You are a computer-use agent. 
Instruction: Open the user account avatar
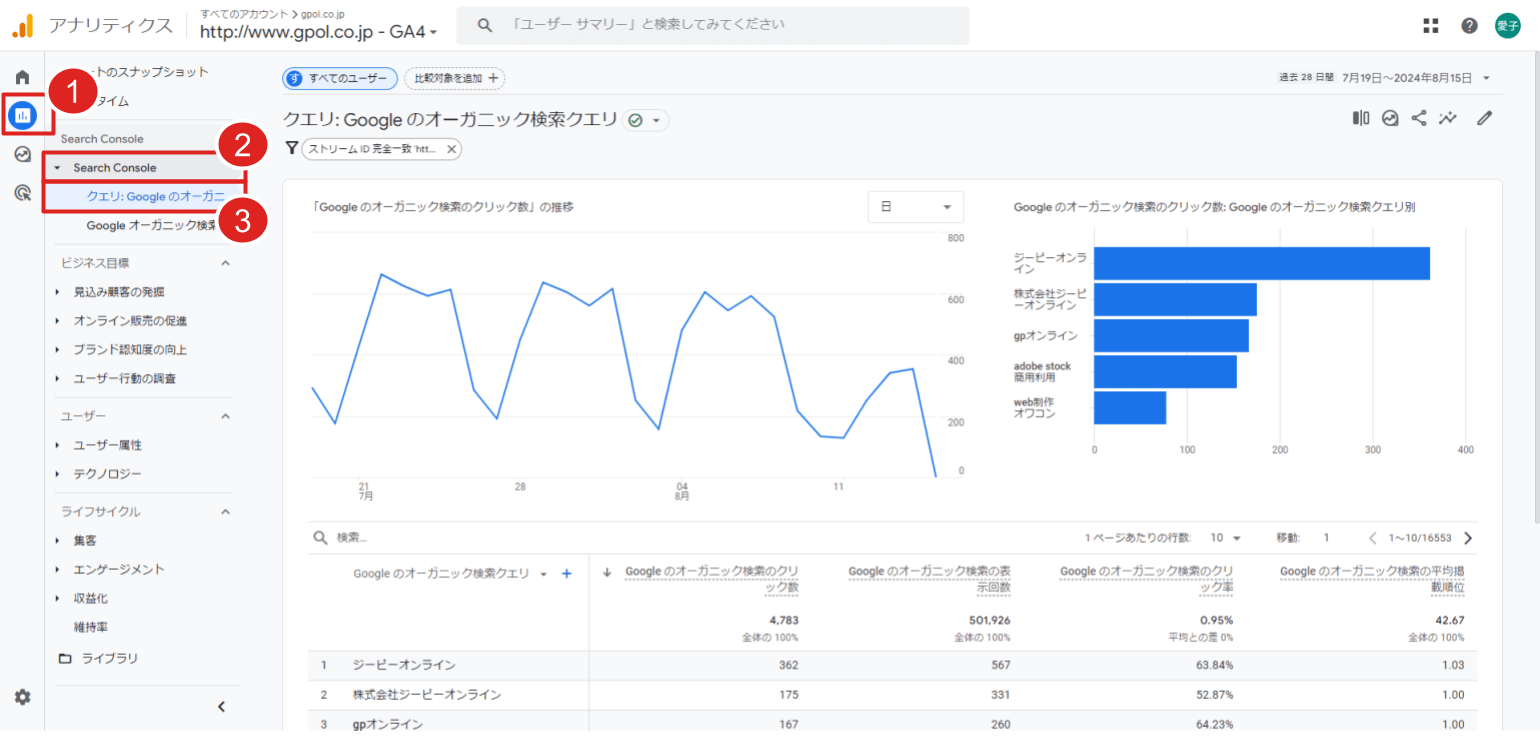click(x=1507, y=26)
